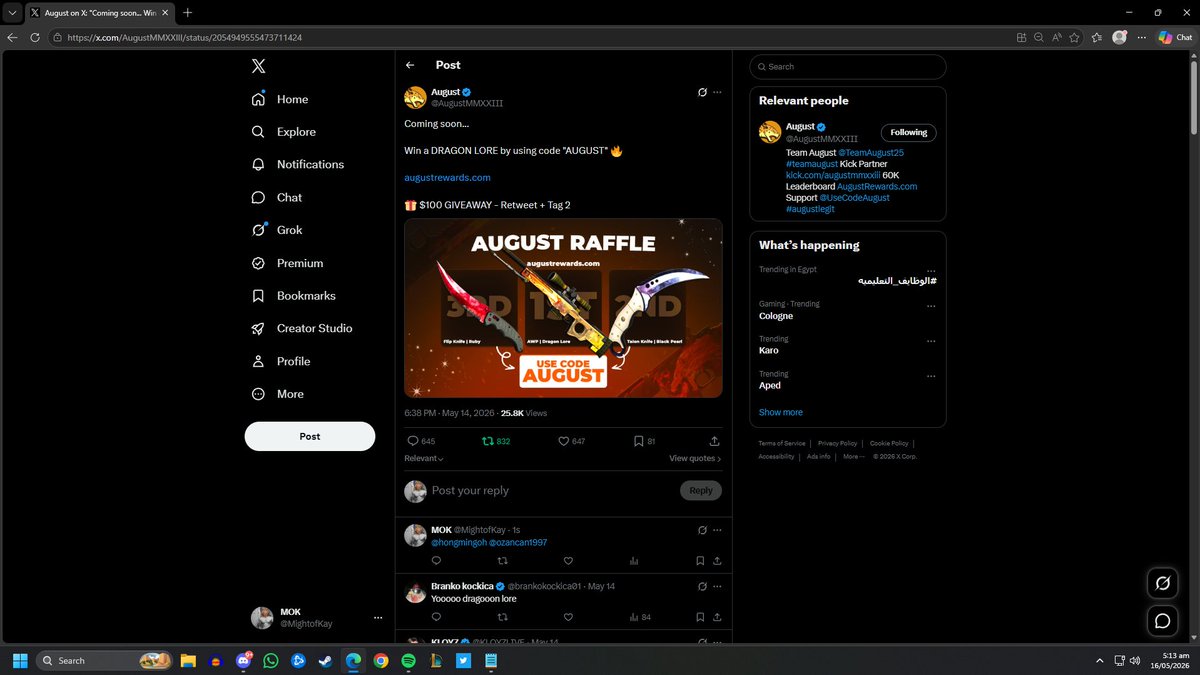Screen dimensions: 1200x675
Task: Share Branko kockica's comment
Action: [717, 617]
